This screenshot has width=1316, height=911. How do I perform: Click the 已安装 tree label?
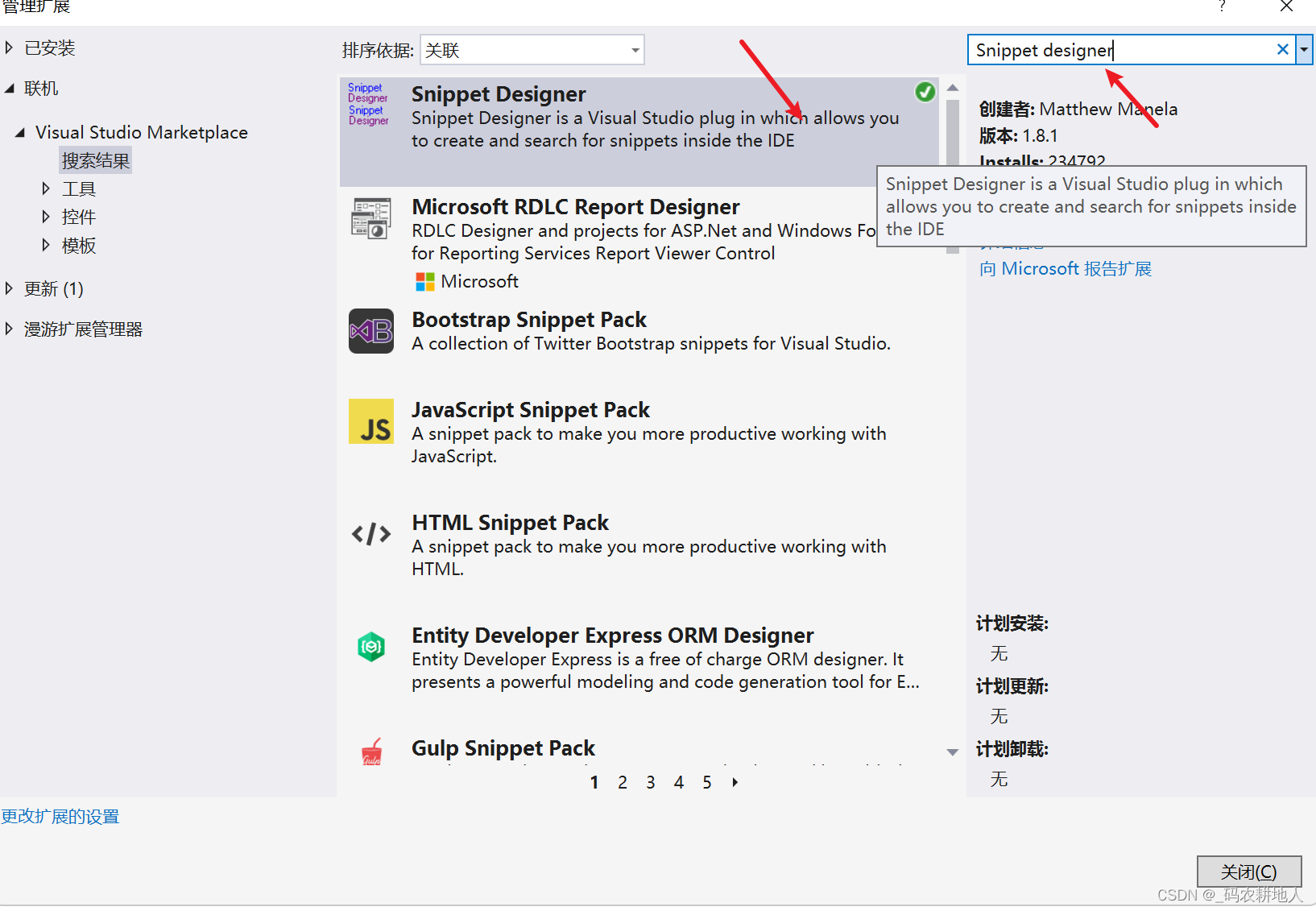coord(50,48)
